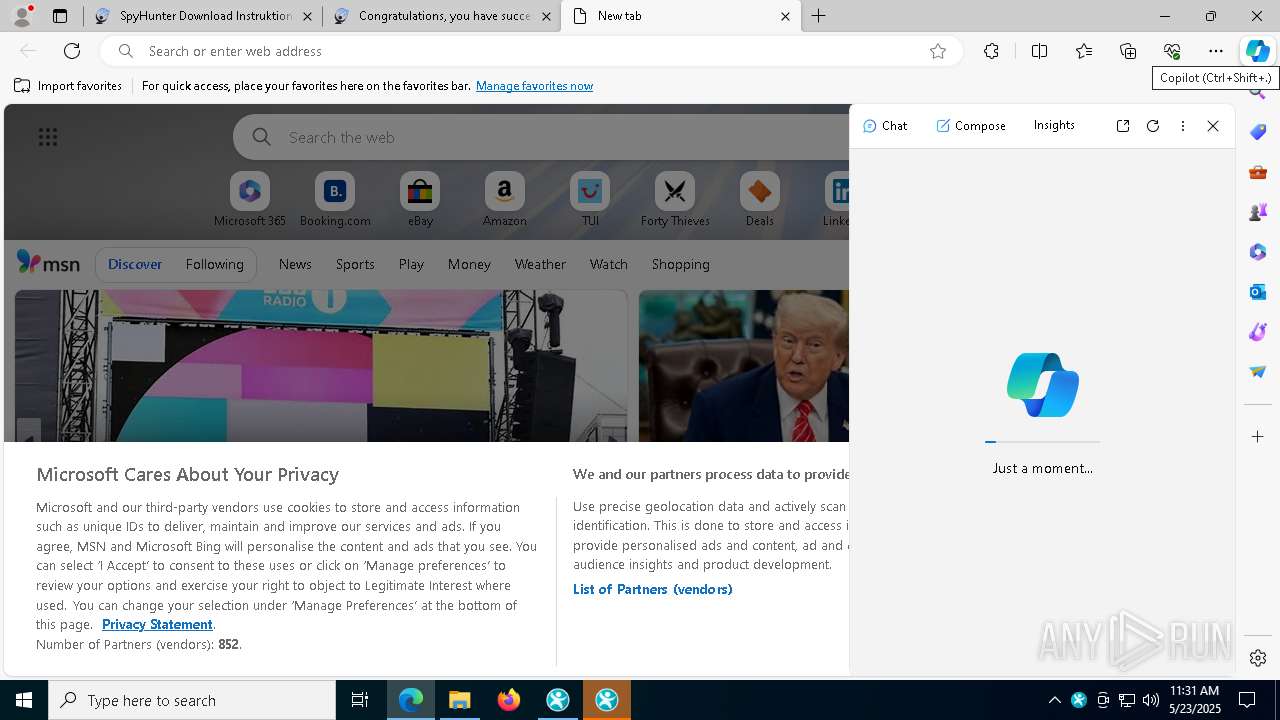Switch to Compose tab in Copilot
1280x720 pixels.
pos(971,126)
